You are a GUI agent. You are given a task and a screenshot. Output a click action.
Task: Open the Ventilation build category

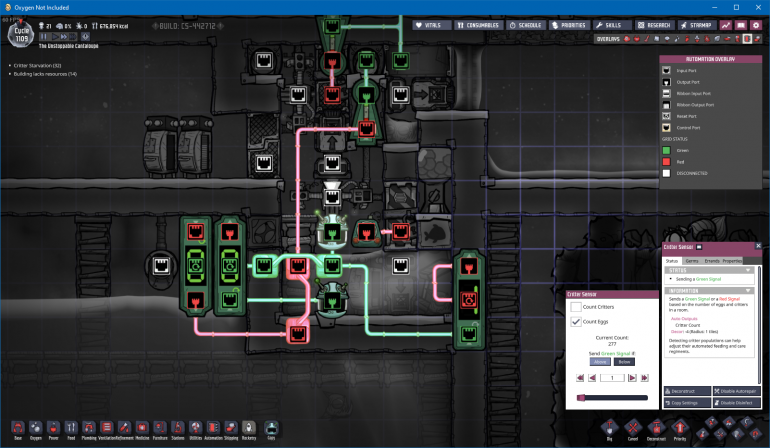tap(107, 428)
